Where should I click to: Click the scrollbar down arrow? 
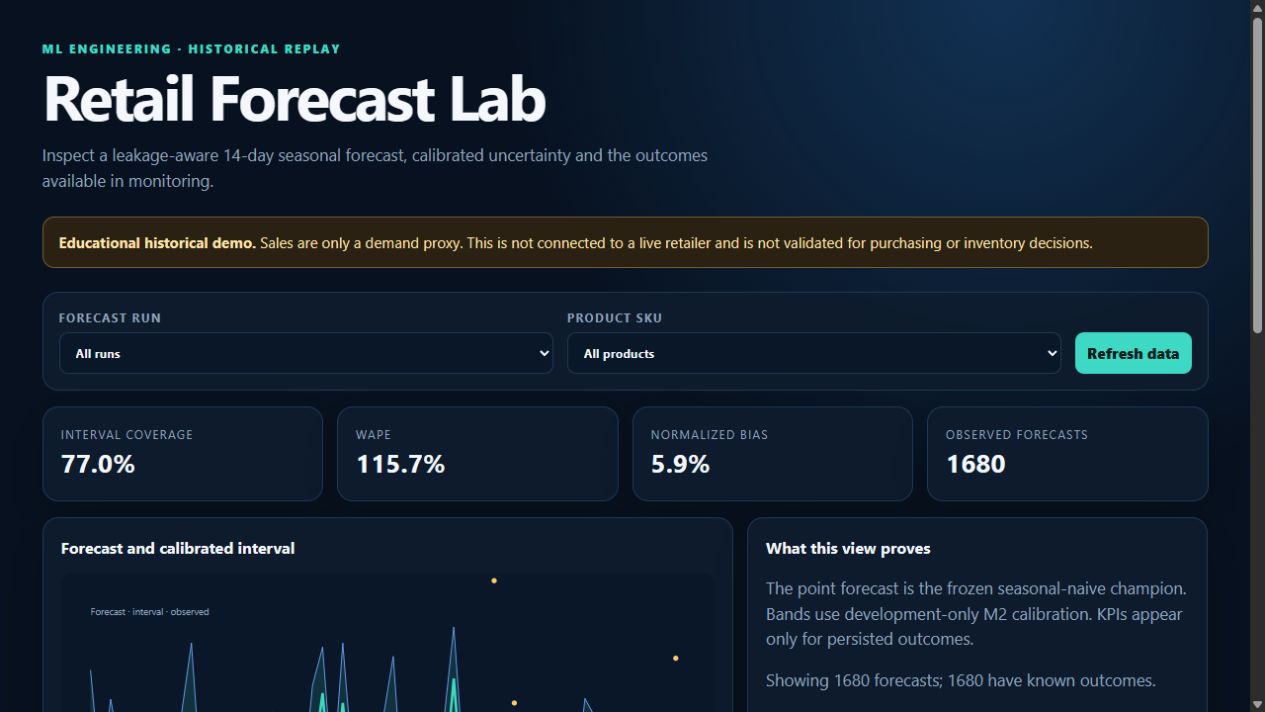(1257, 704)
